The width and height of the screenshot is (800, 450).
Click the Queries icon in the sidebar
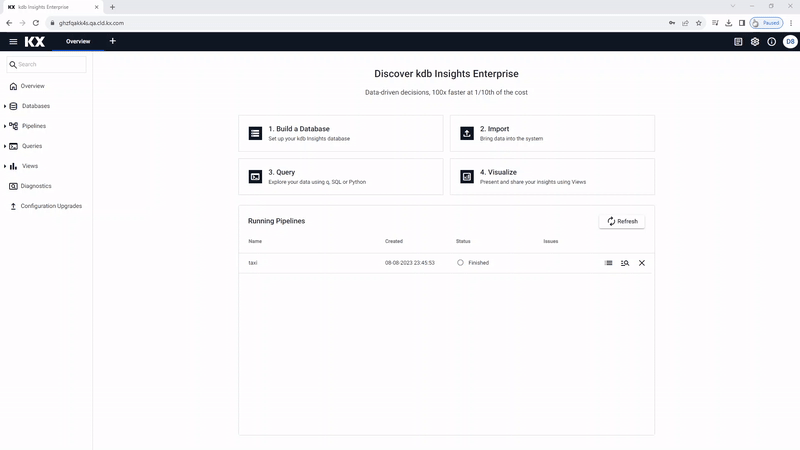click(x=14, y=146)
